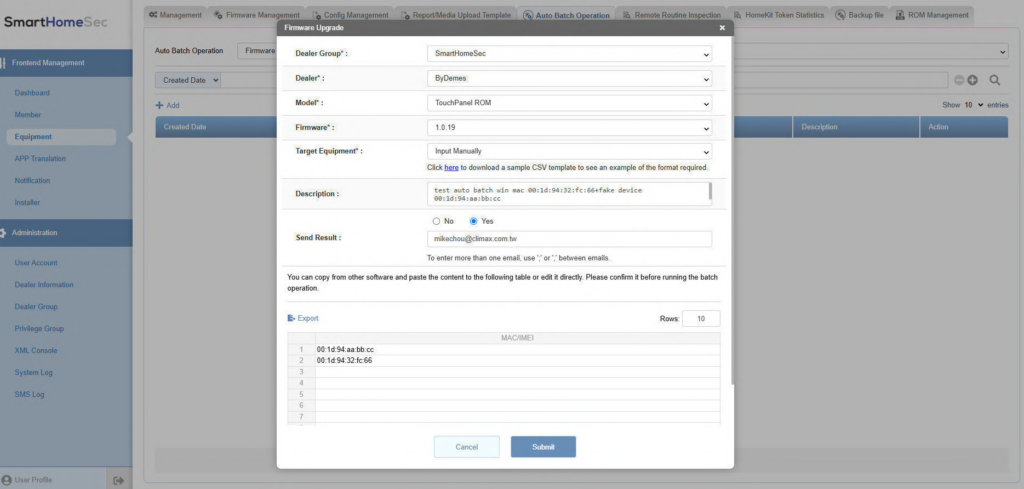Select MAC cell 00:1d:94:32:fc:66
This screenshot has height=489, width=1024.
click(x=518, y=360)
